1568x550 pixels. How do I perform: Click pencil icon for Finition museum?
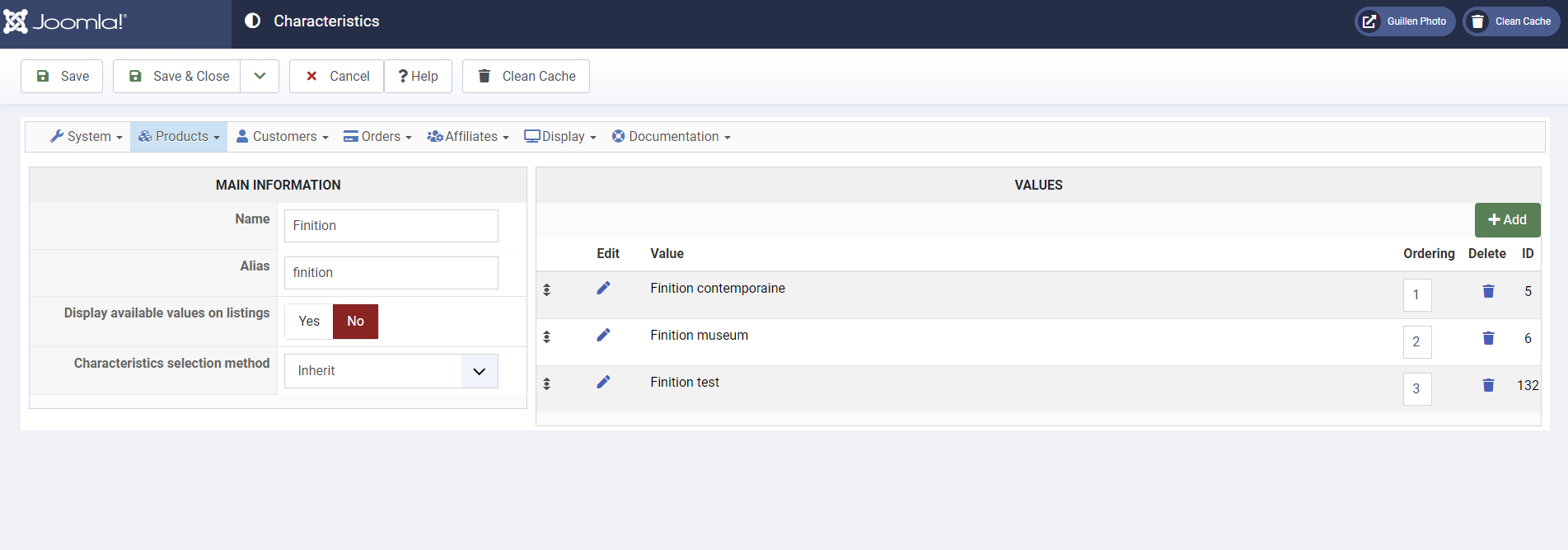tap(603, 335)
